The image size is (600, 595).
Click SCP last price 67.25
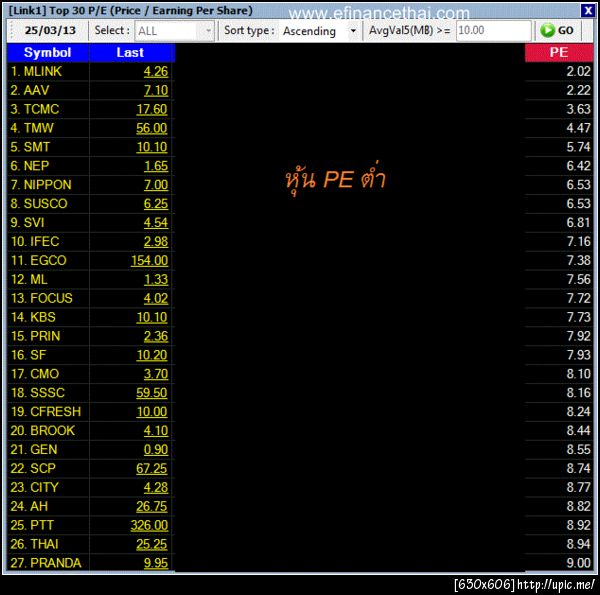152,468
